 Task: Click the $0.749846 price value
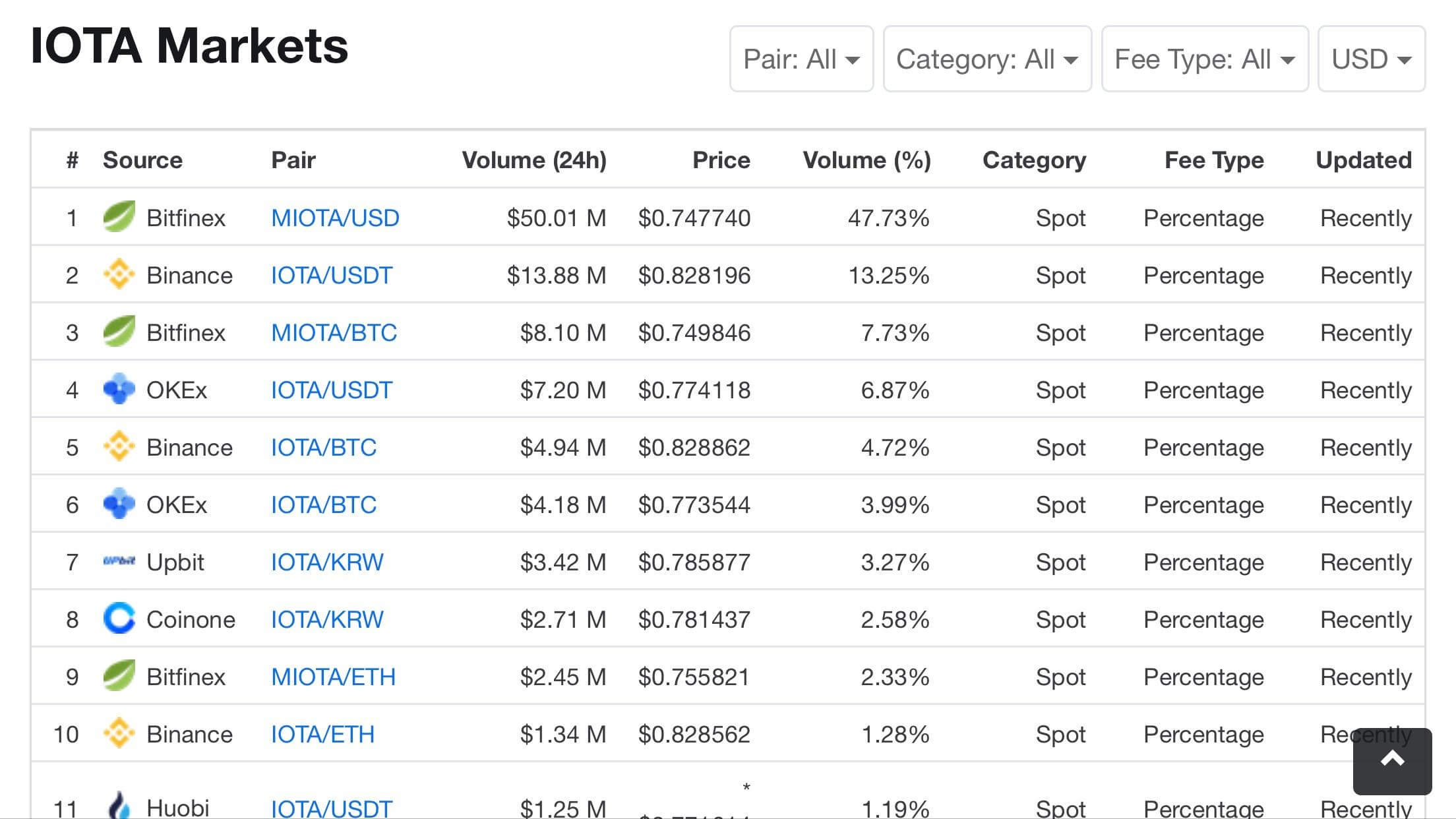pyautogui.click(x=694, y=333)
